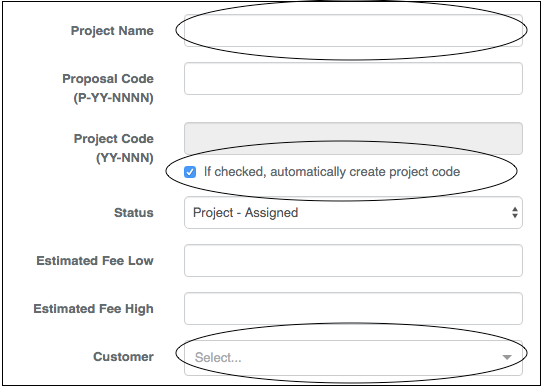Click the Estimated Fee Low label

tap(95, 260)
